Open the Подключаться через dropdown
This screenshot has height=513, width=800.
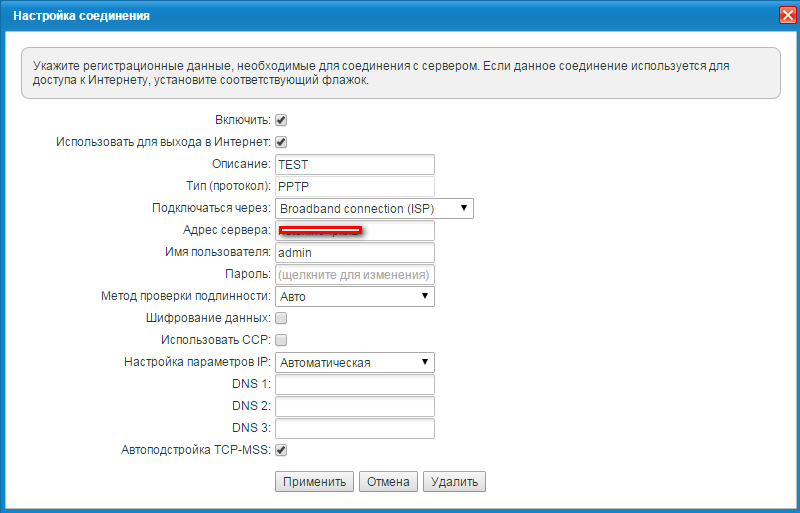(x=374, y=208)
